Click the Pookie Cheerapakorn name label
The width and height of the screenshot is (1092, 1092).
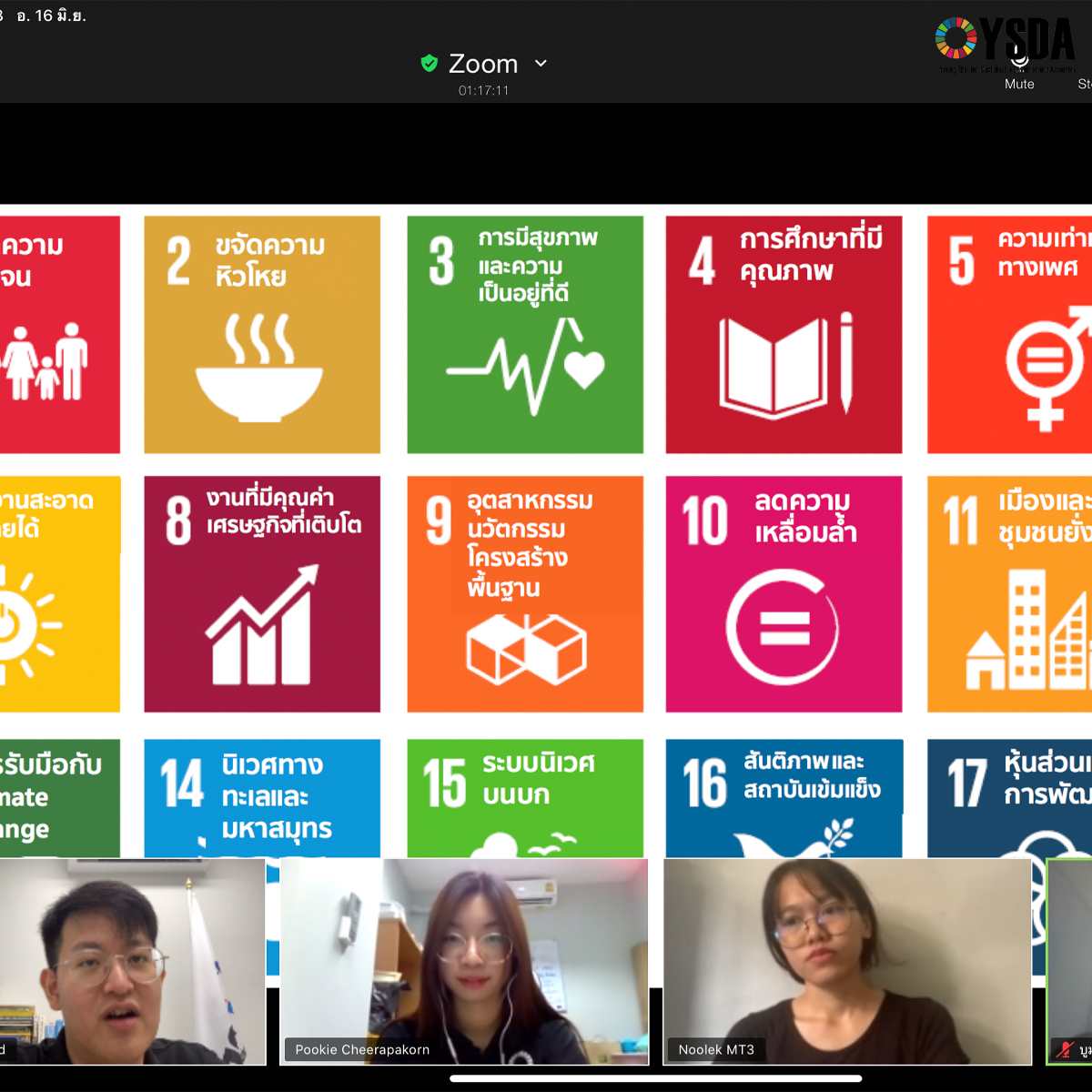[x=362, y=1049]
